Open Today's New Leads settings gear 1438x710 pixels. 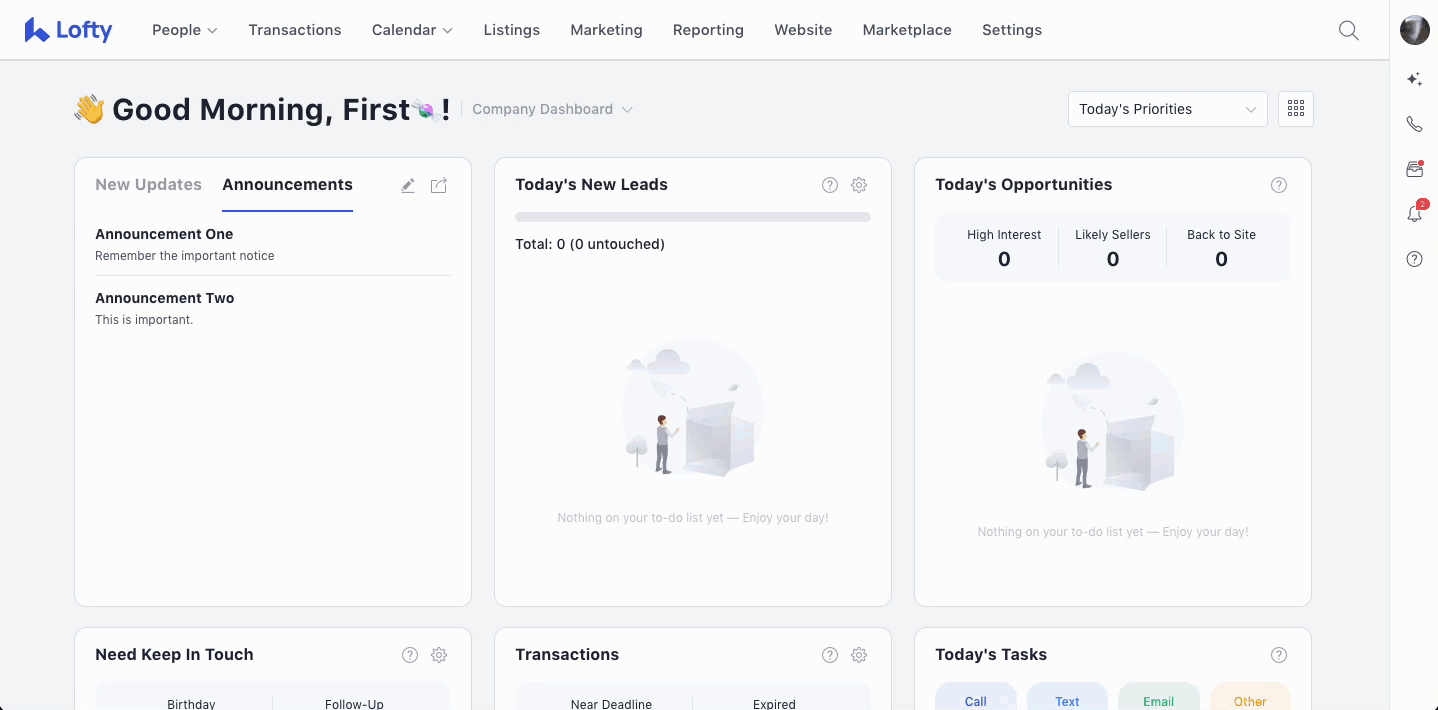coord(859,185)
